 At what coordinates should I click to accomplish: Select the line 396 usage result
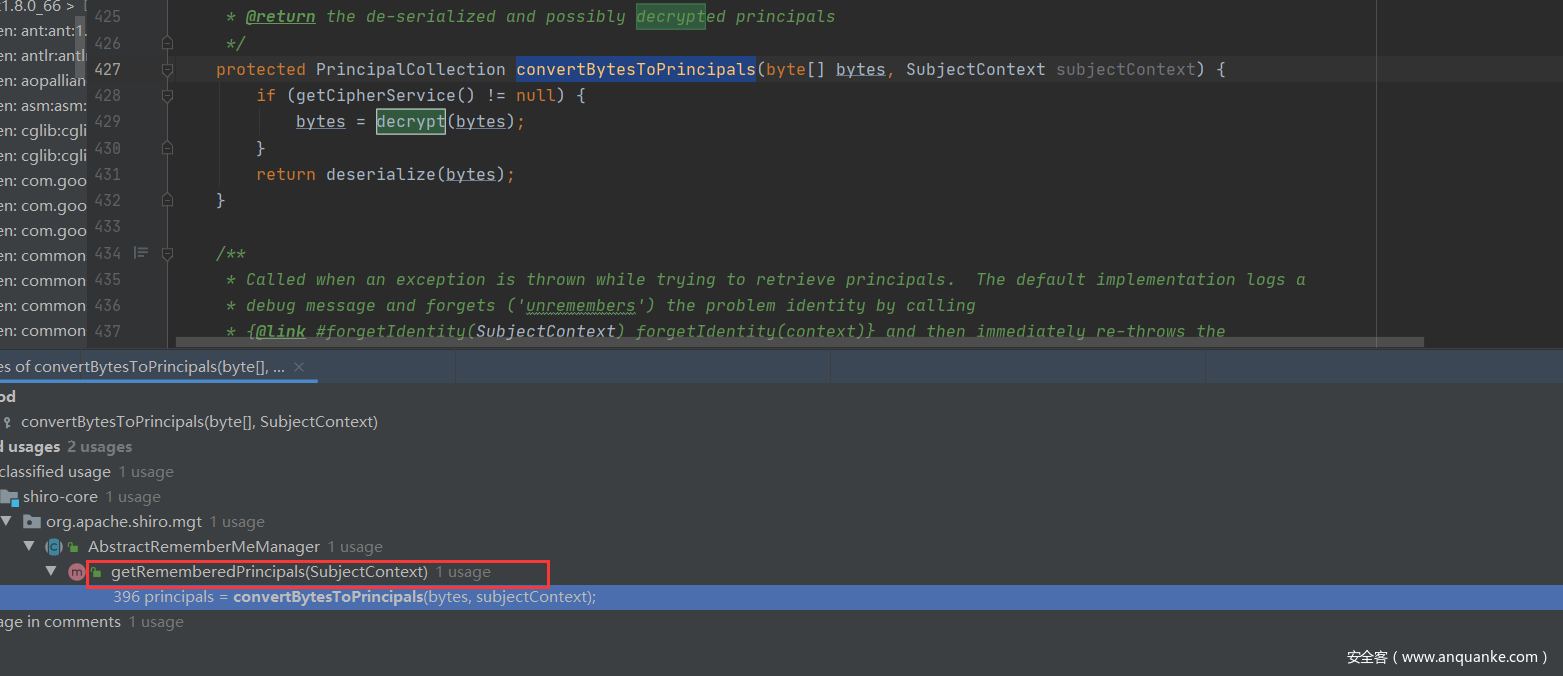(x=354, y=597)
